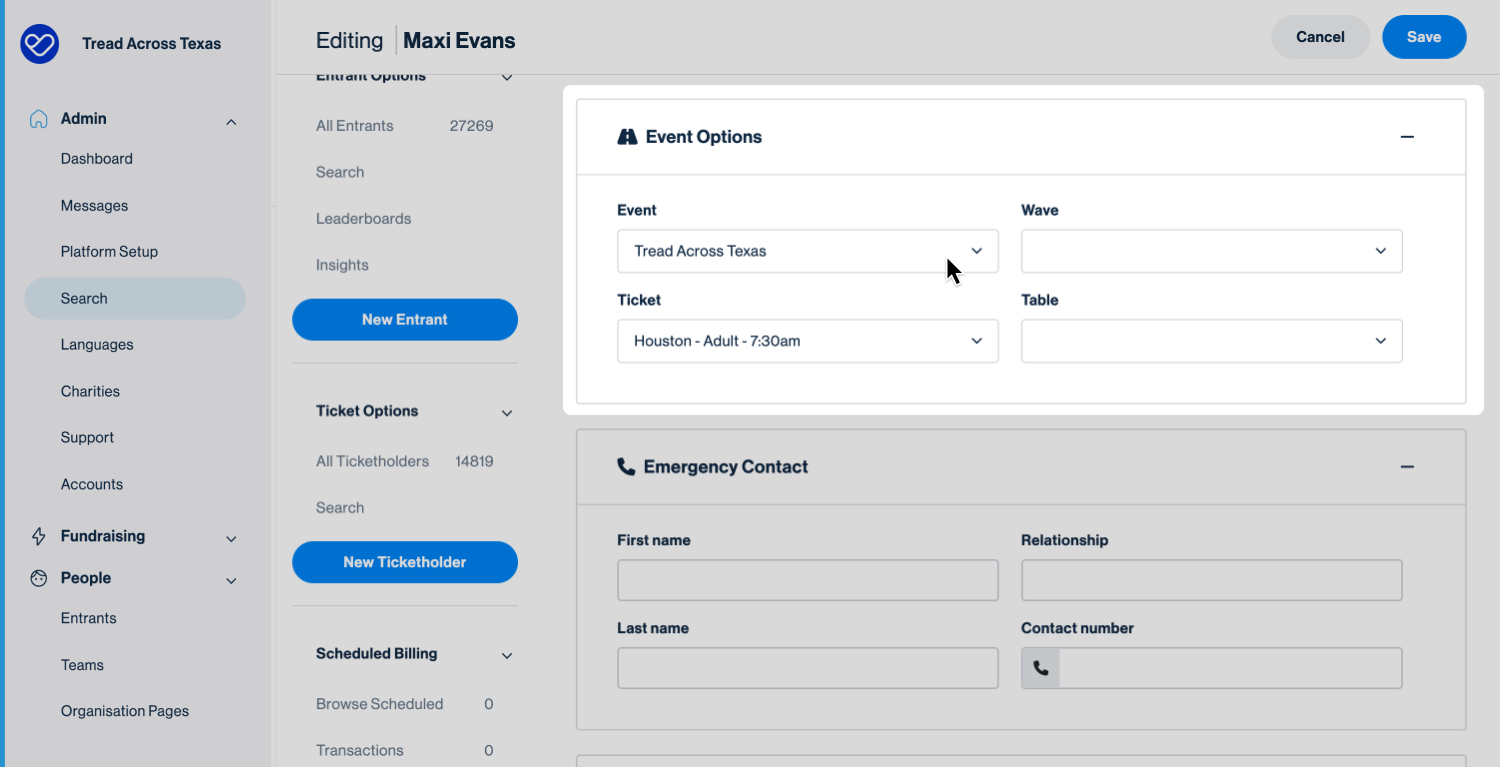Screen dimensions: 1500x767
Task: Click the Cancel button
Action: point(1320,37)
